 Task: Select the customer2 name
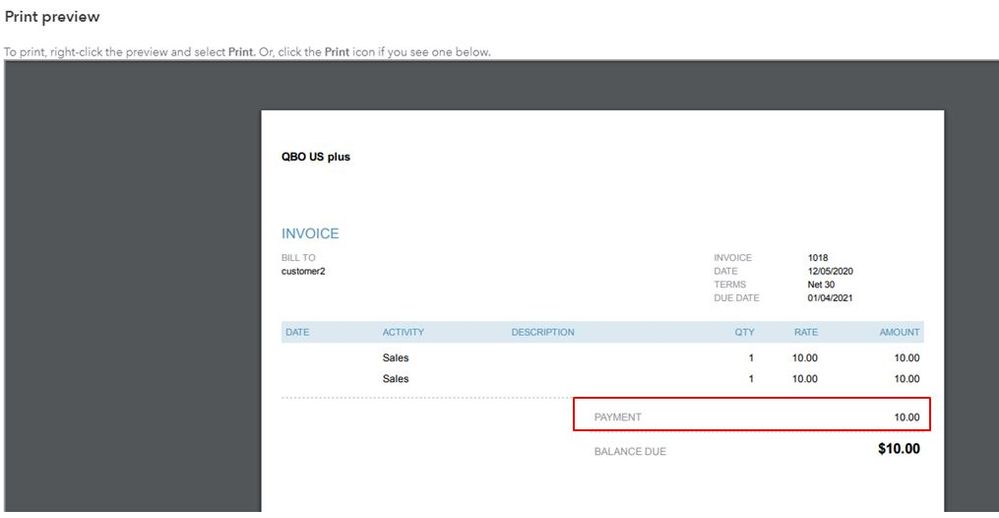point(303,271)
